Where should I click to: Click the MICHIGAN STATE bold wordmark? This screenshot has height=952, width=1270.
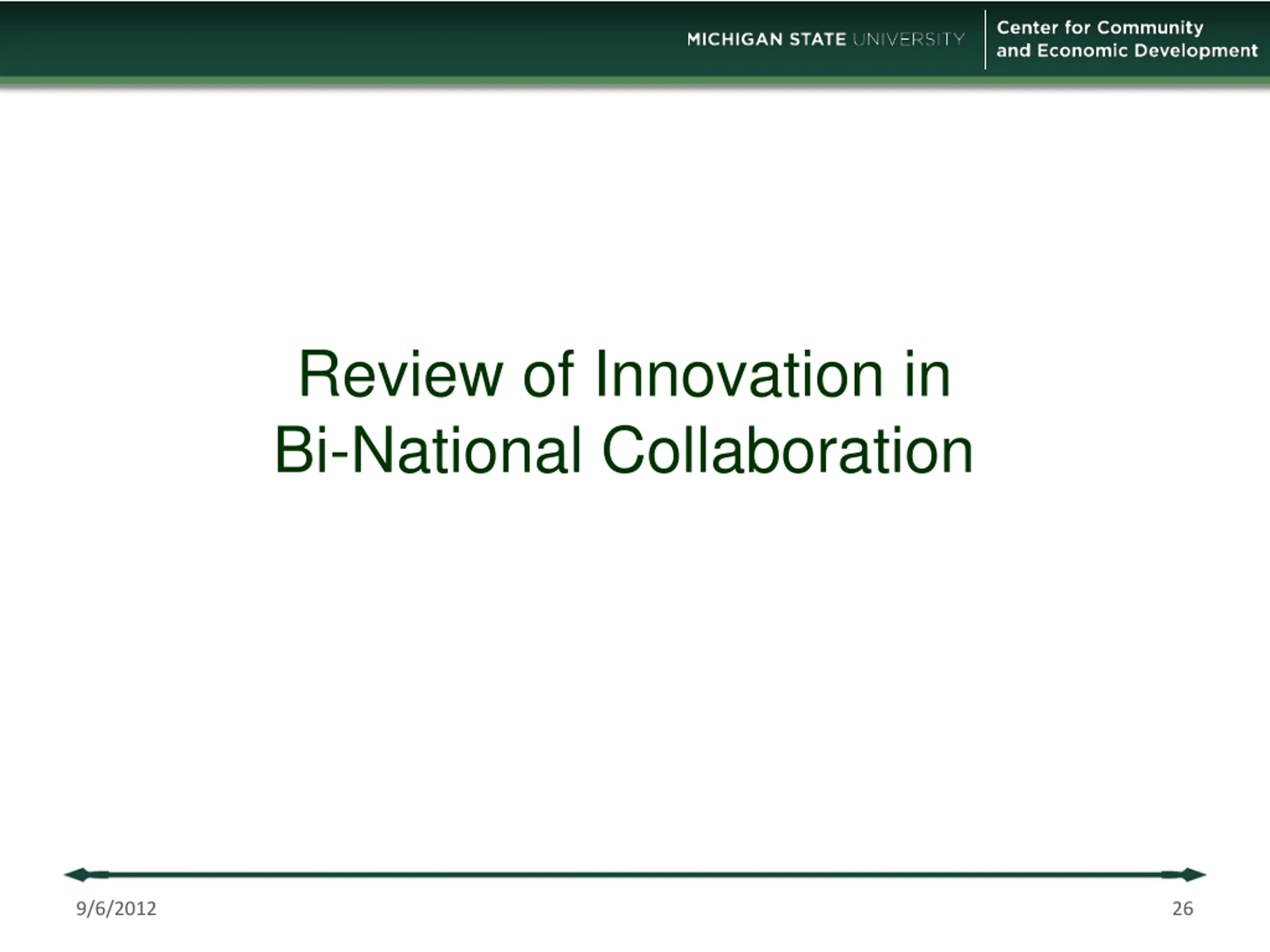click(766, 39)
